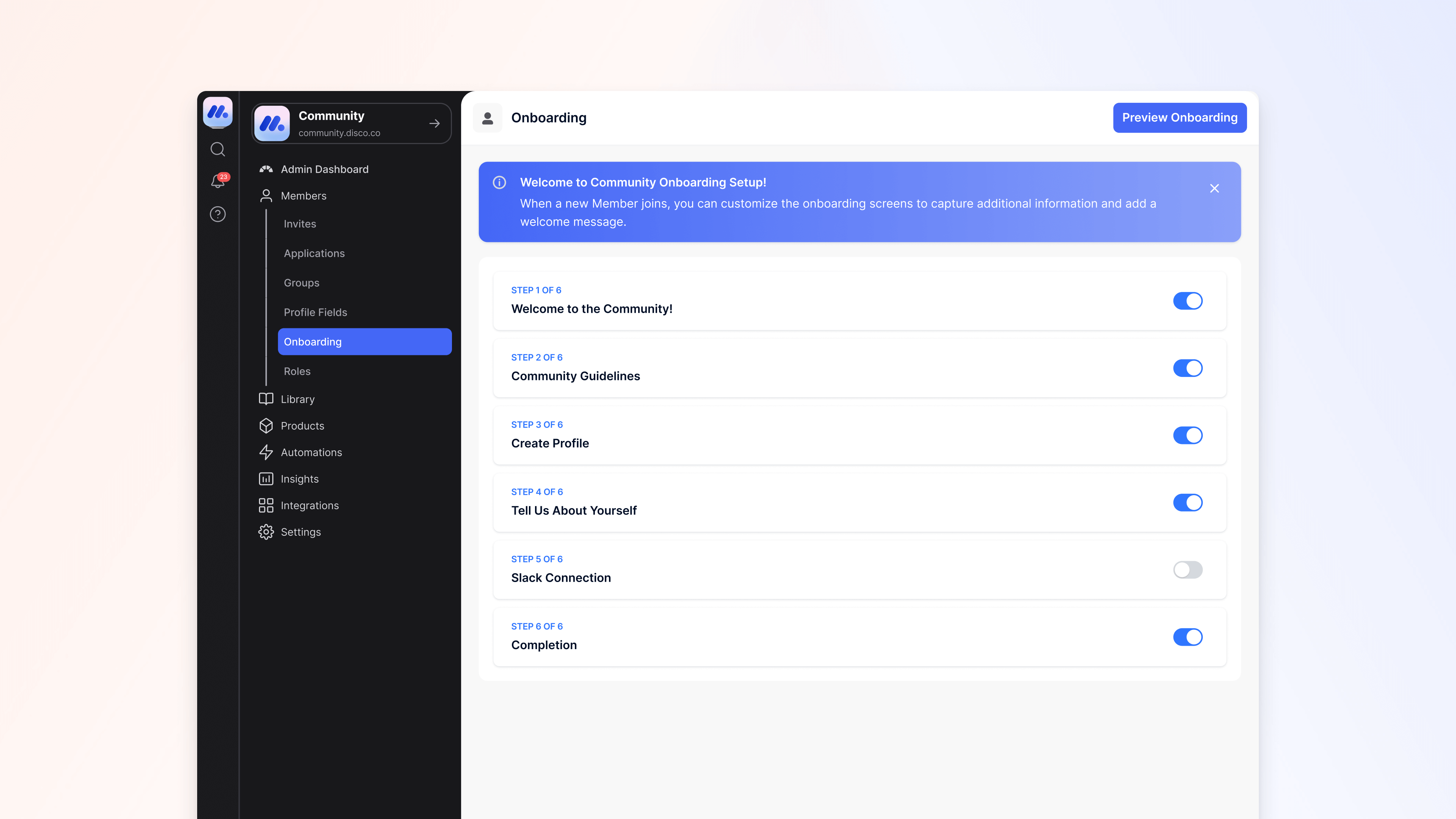The width and height of the screenshot is (1456, 819).
Task: Open the Profile Fields submenu item
Action: pyautogui.click(x=315, y=312)
